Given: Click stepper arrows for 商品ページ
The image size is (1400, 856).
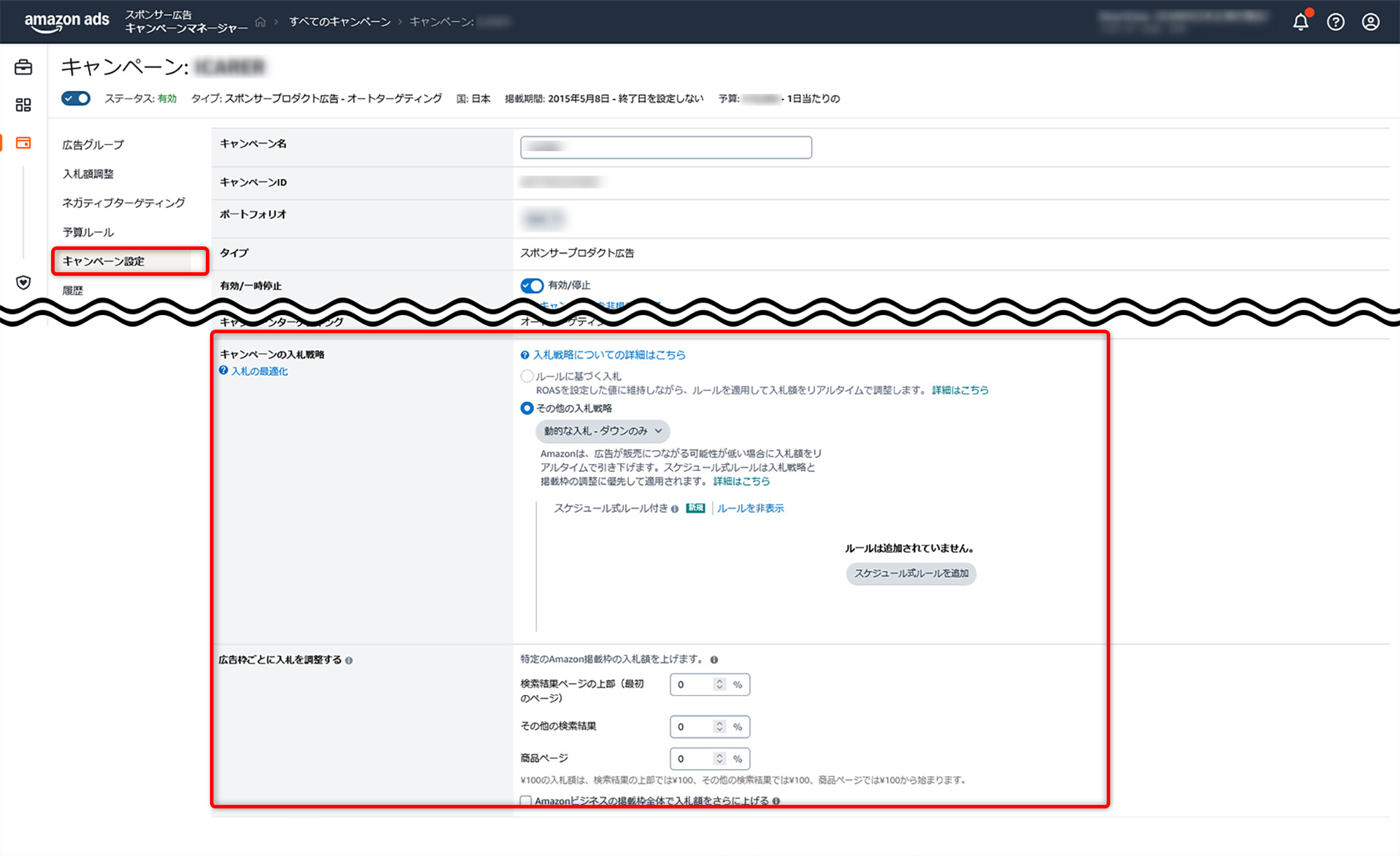Looking at the screenshot, I should (x=719, y=759).
